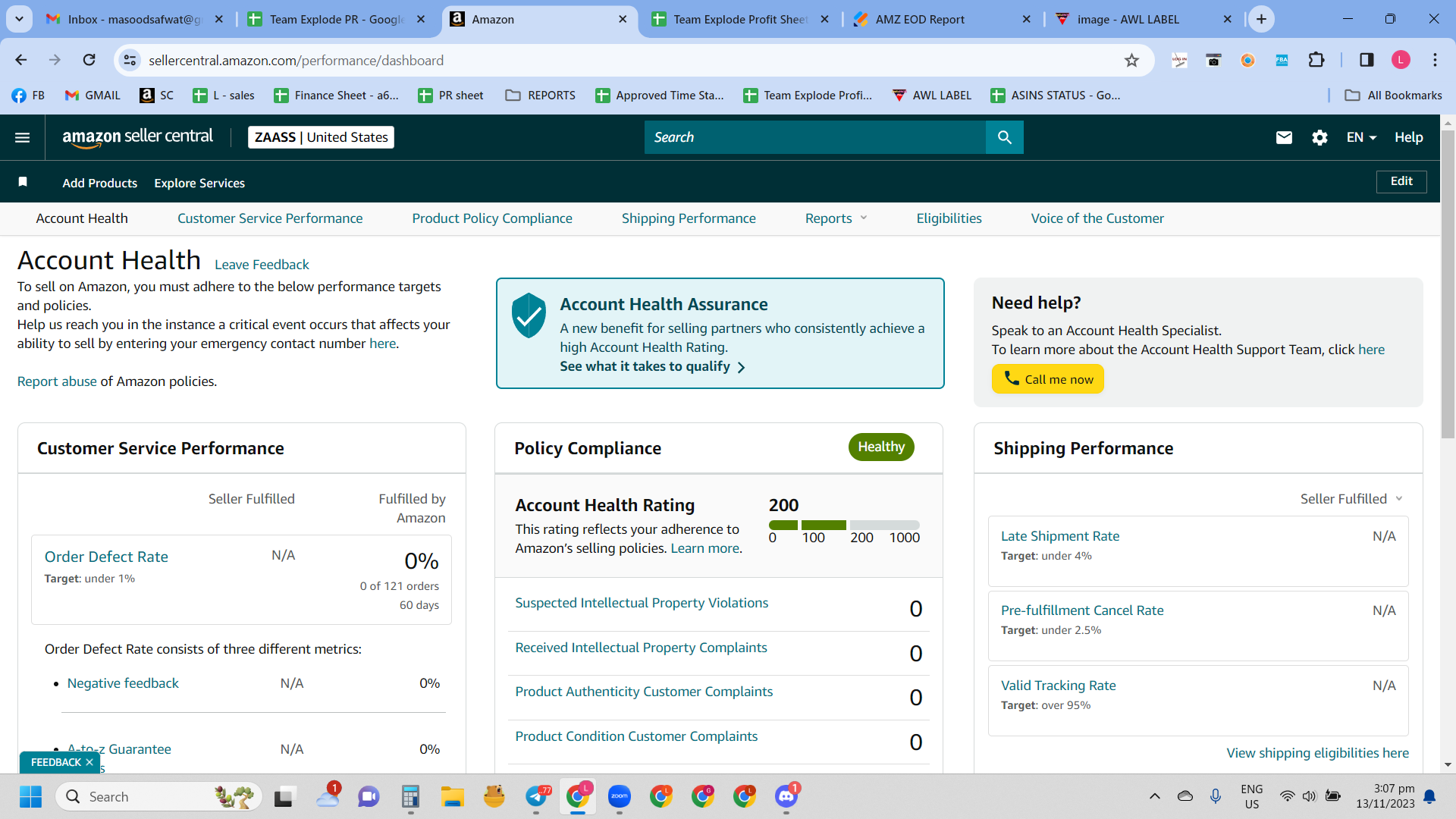
Task: Bookmark this page with the star icon
Action: coord(1131,60)
